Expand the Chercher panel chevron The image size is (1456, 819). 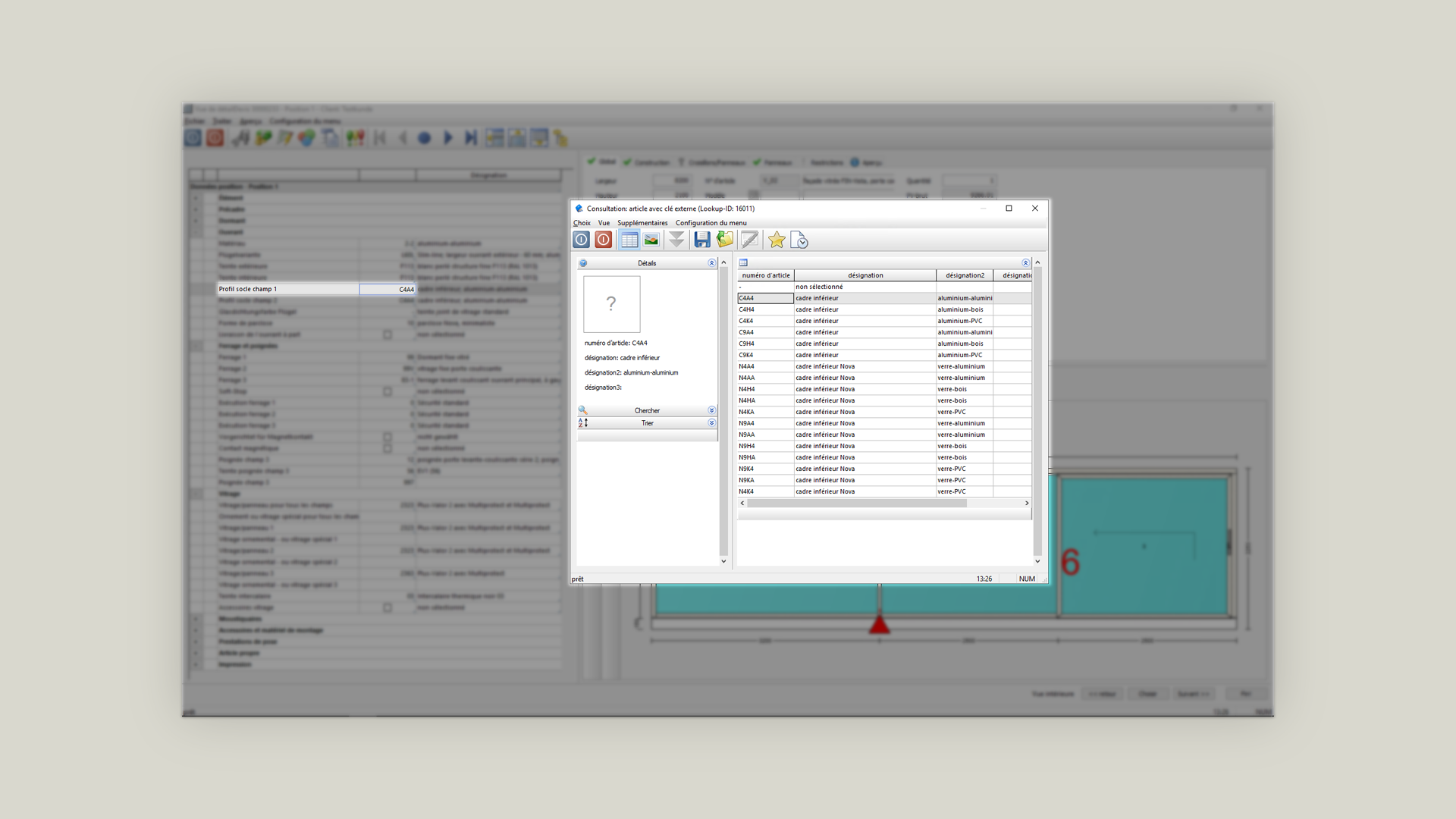pyautogui.click(x=712, y=410)
